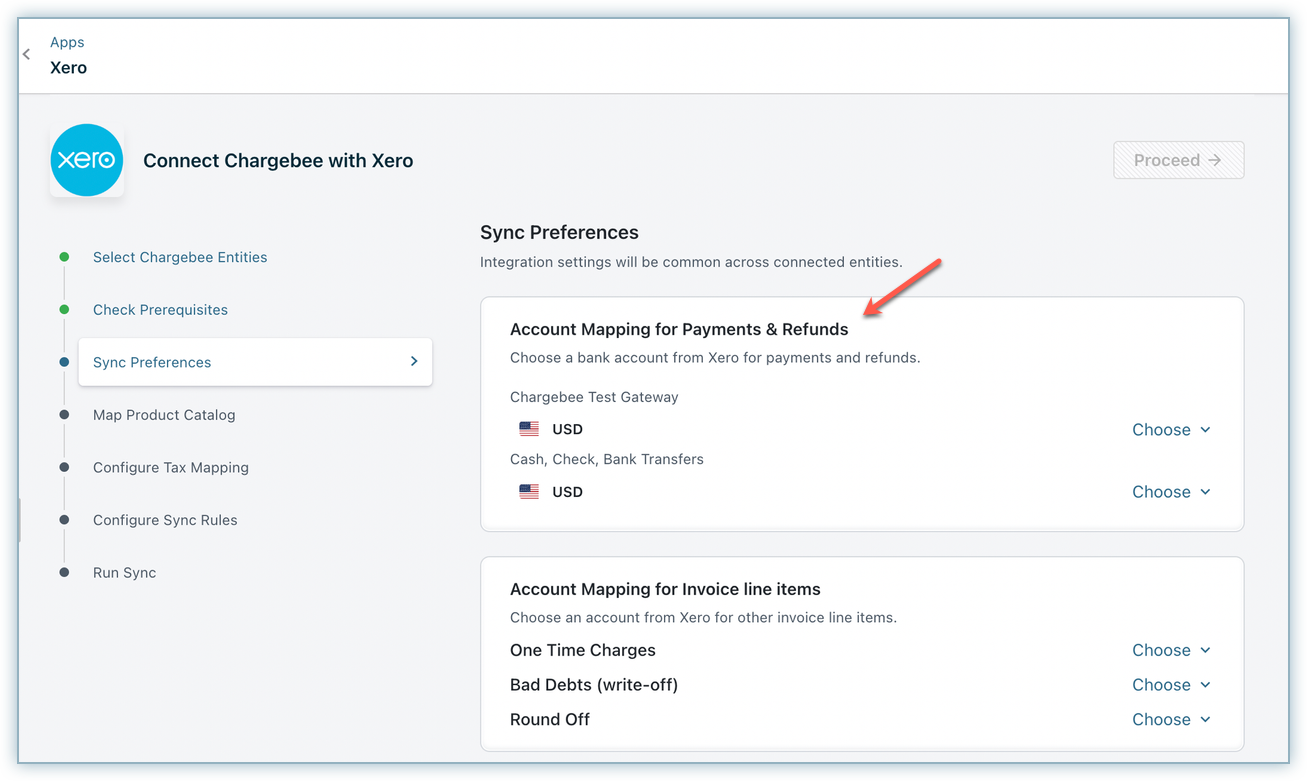Image resolution: width=1307 pixels, height=781 pixels.
Task: Go to Select Chargebee Entities step
Action: 180,257
